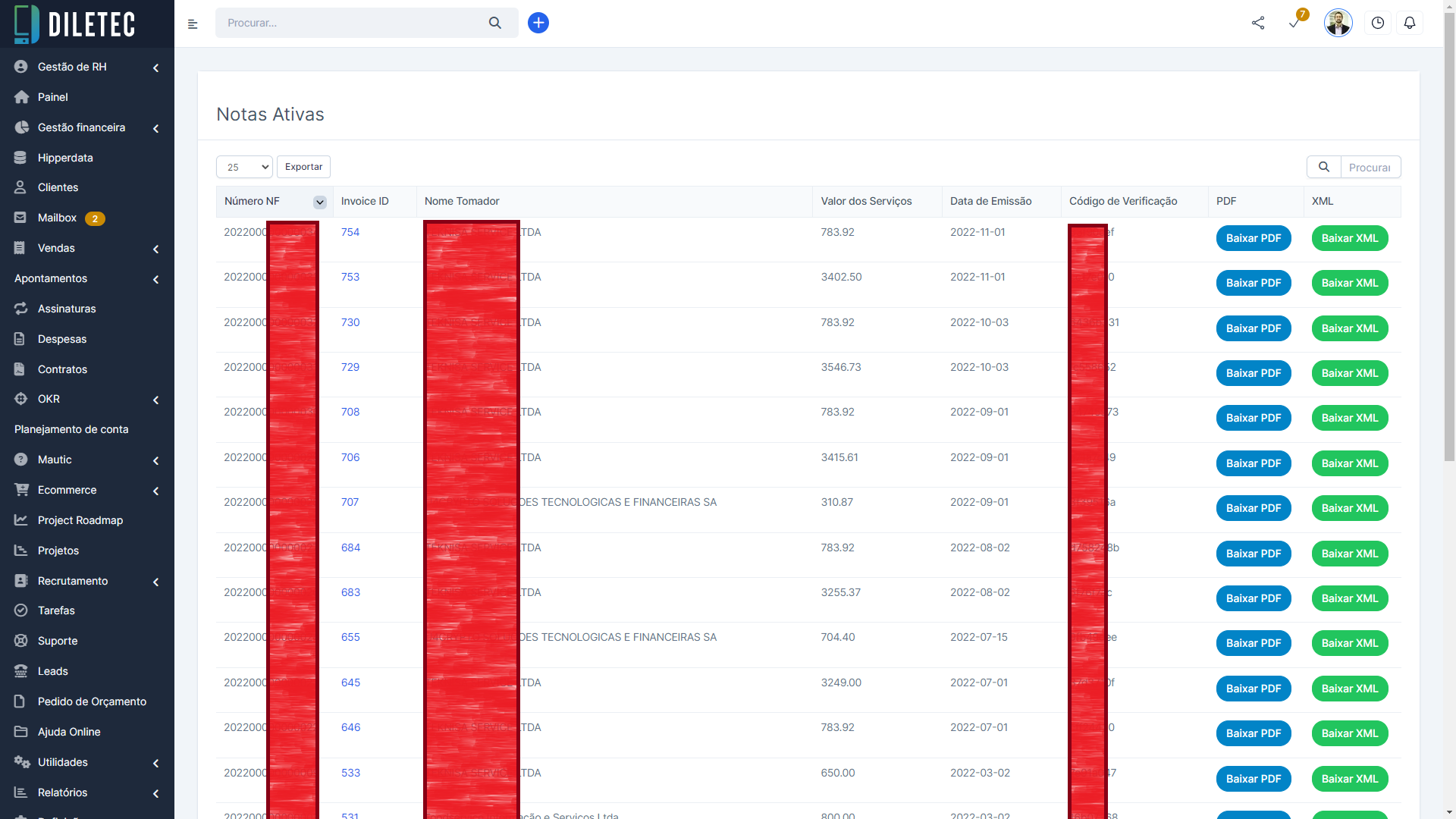The height and width of the screenshot is (819, 1456).
Task: Click the blue plus add button
Action: click(538, 23)
